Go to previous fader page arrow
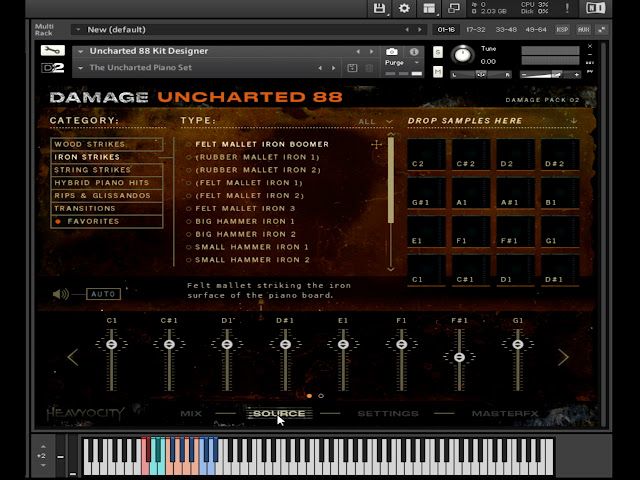 (x=73, y=357)
